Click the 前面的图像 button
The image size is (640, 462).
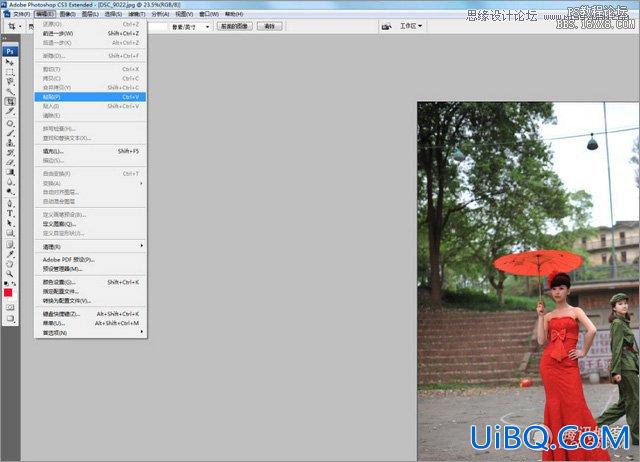[234, 27]
